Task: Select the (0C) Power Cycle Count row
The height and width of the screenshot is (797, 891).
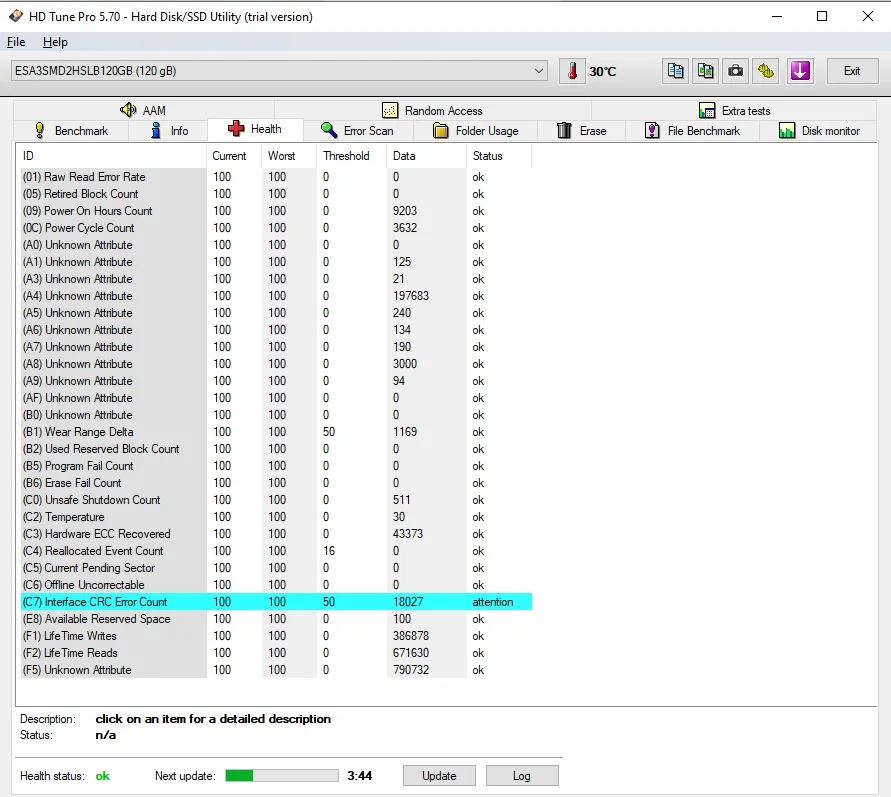Action: coord(276,228)
